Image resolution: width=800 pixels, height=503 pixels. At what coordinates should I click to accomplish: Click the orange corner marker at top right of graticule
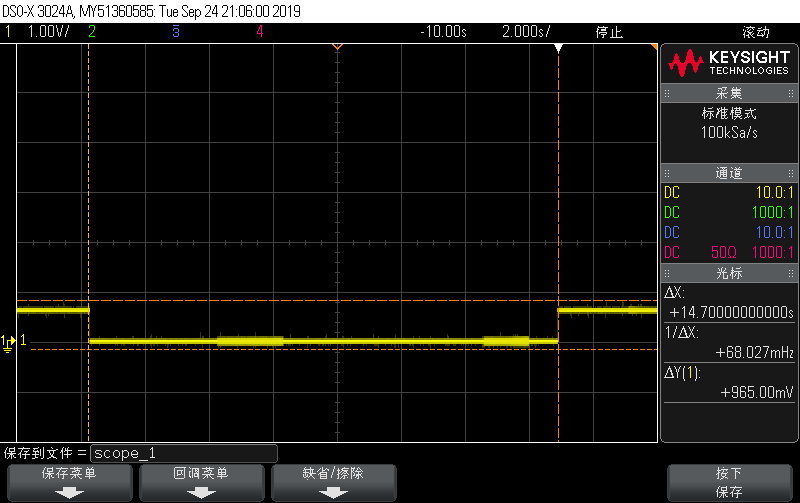(x=654, y=47)
